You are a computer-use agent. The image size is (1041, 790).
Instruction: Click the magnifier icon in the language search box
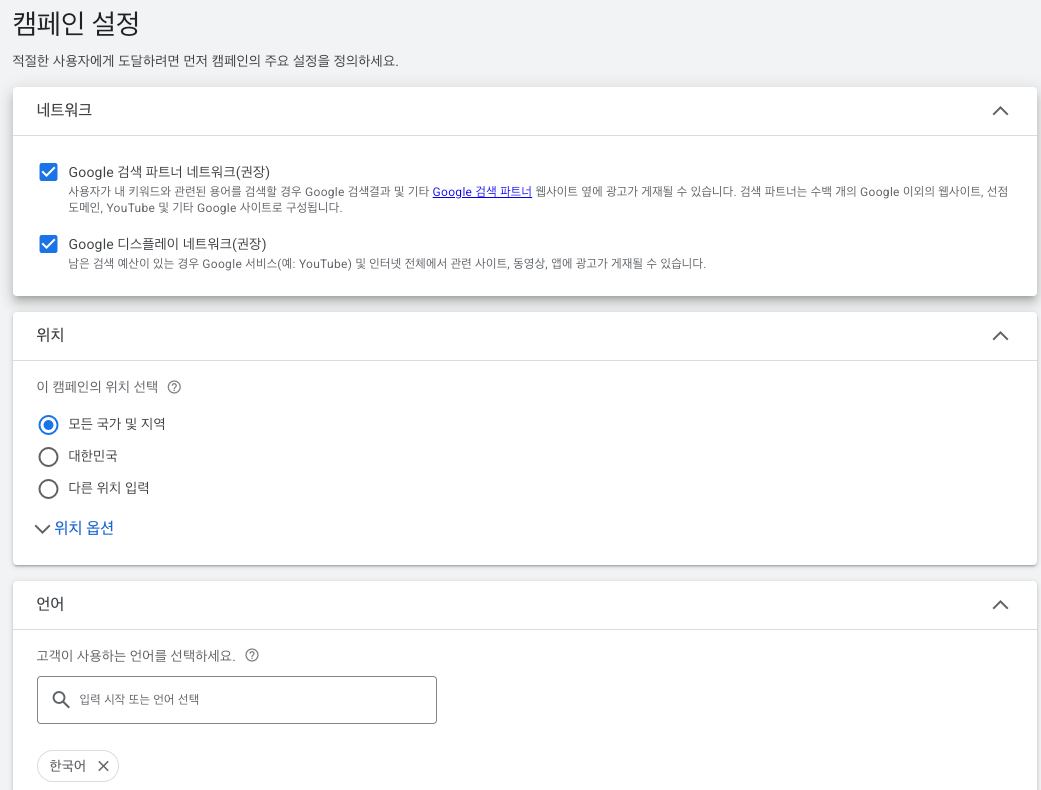point(61,700)
